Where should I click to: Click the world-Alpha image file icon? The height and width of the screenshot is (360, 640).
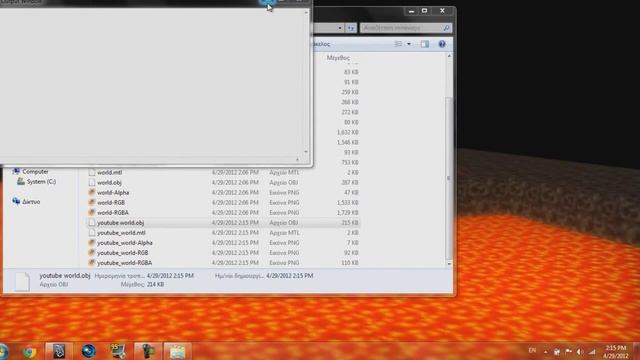pos(91,192)
